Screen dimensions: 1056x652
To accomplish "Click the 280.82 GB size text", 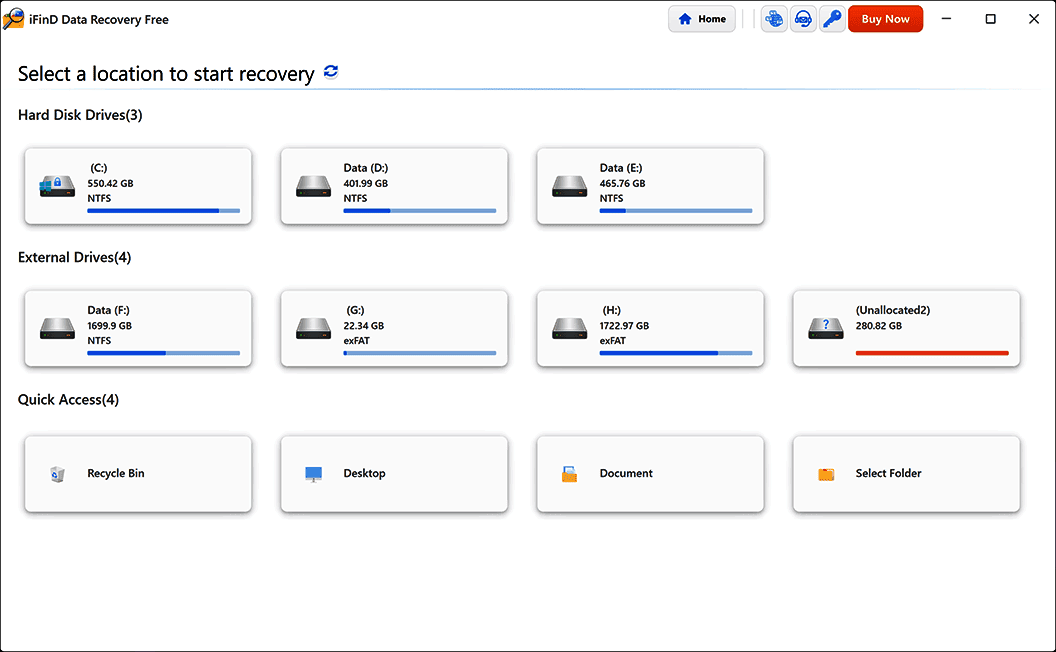I will tap(879, 325).
